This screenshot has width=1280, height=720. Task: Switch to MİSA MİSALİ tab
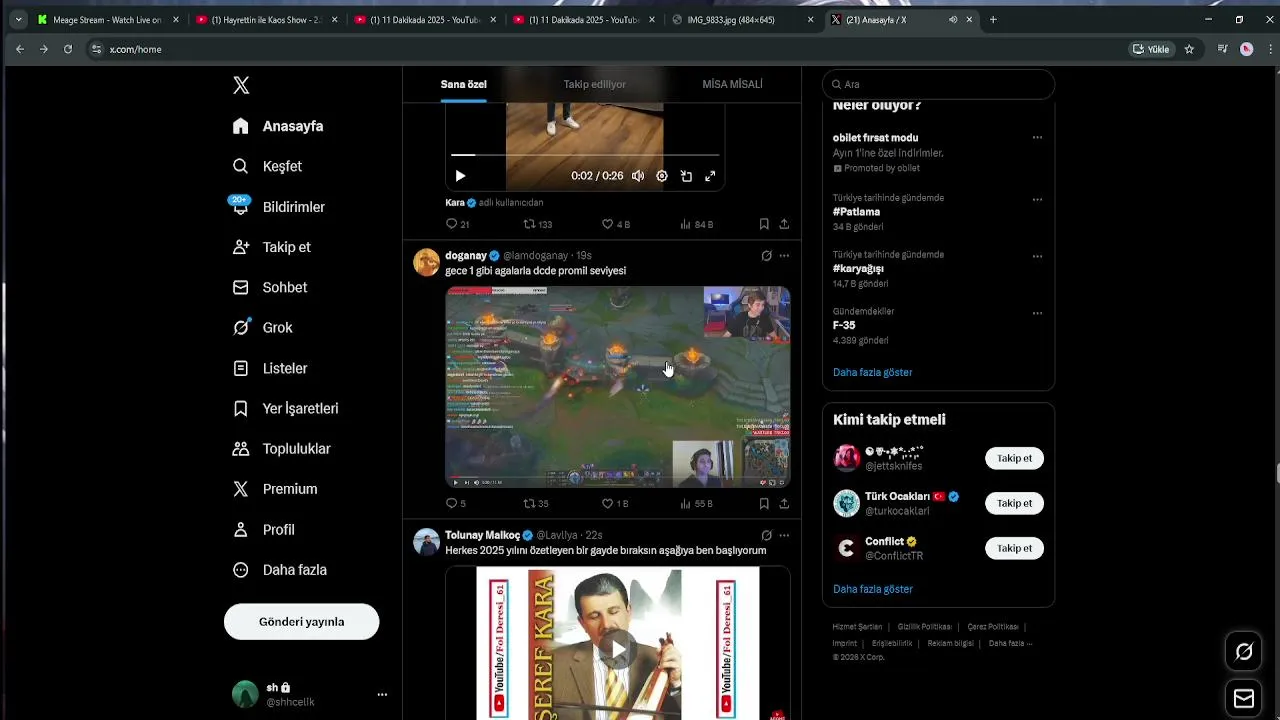click(x=732, y=84)
